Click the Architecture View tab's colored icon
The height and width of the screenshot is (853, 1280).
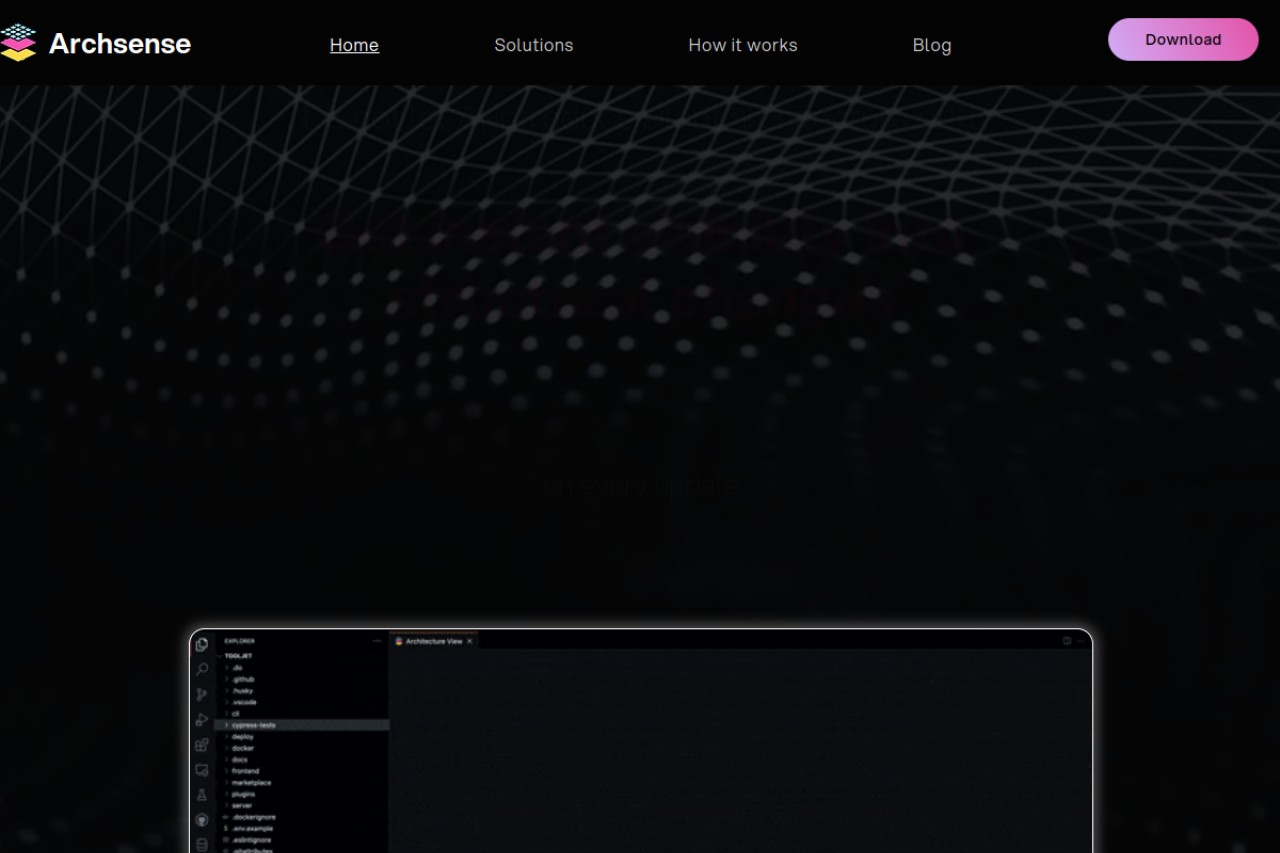399,641
